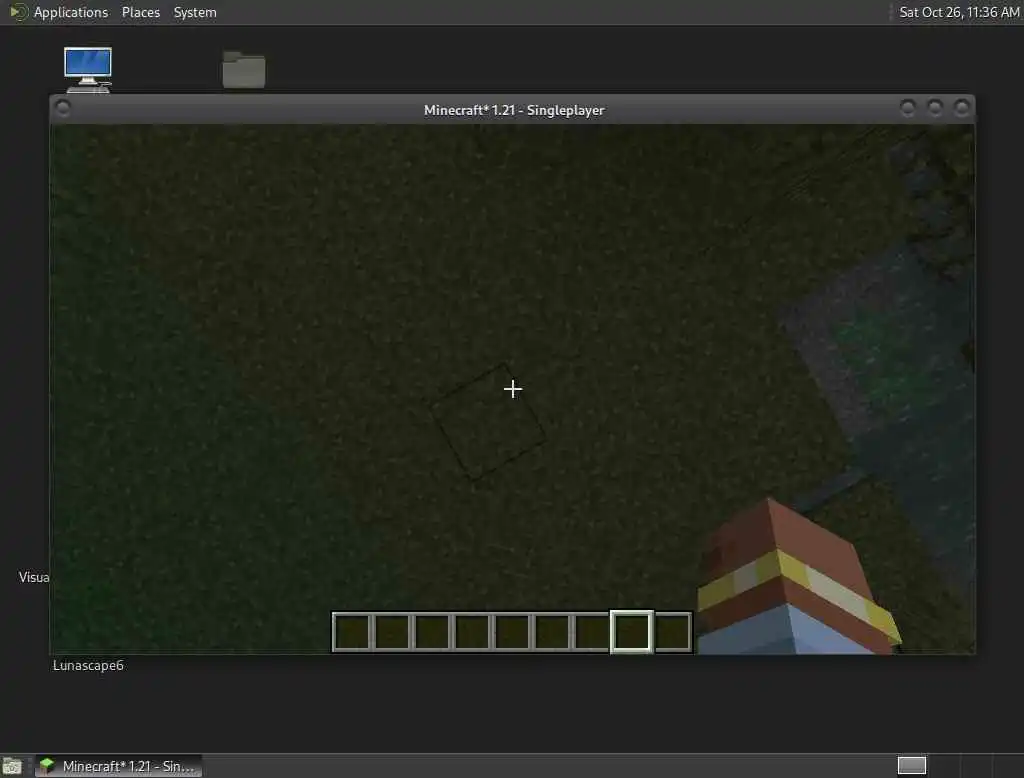Screen dimensions: 1024x778
Task: Select the third hotbar slot
Action: point(432,632)
